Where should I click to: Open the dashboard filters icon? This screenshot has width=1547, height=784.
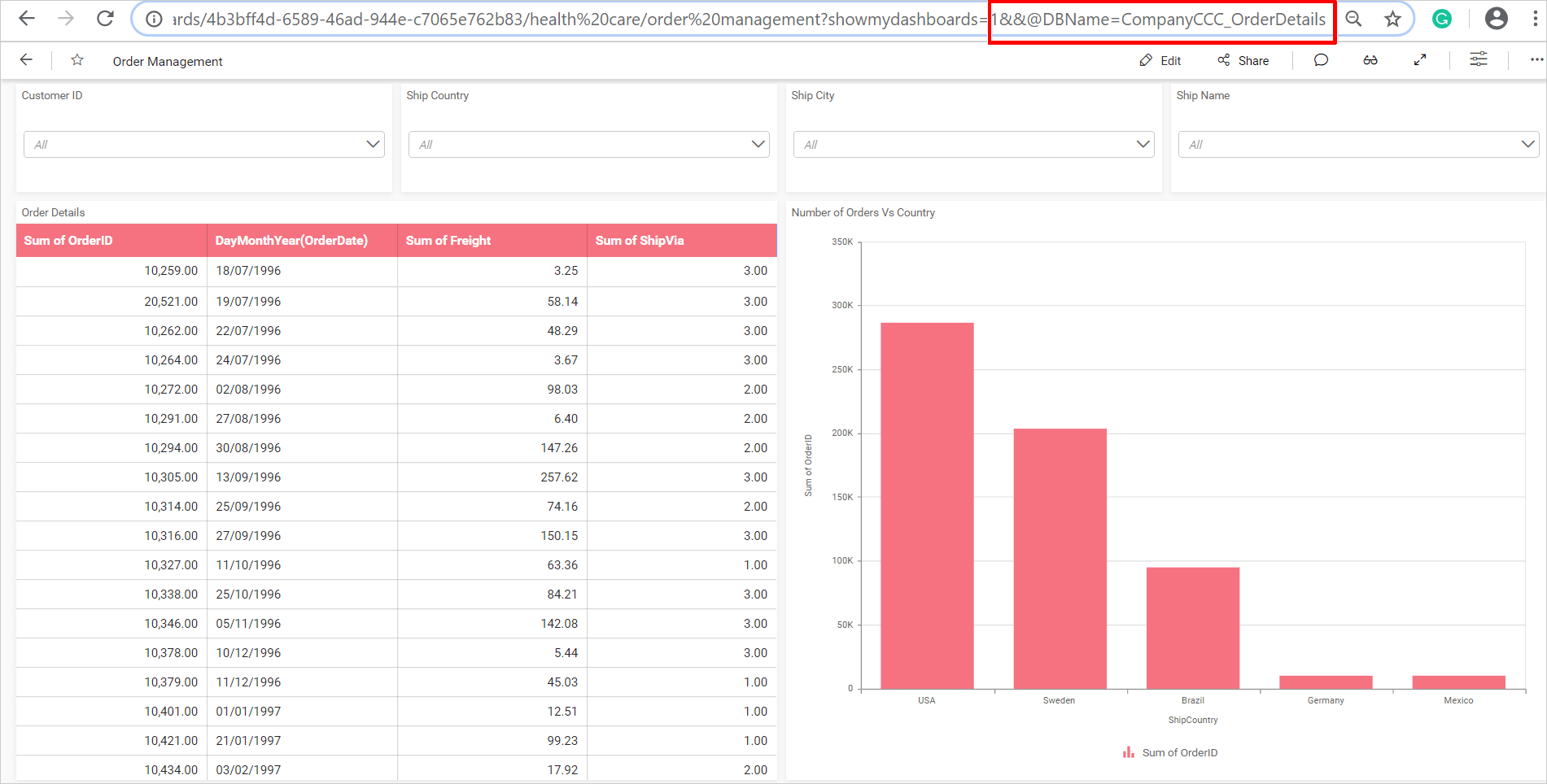pyautogui.click(x=1478, y=59)
